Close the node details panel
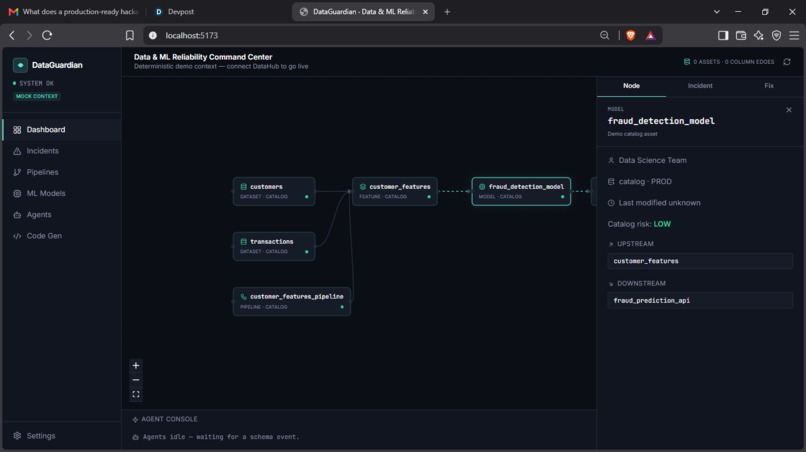Viewport: 806px width, 452px height. pos(789,110)
